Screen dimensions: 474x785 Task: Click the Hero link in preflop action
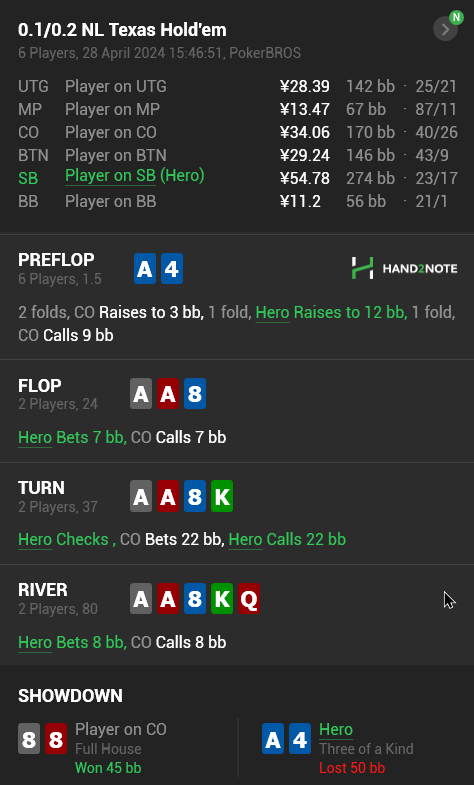point(272,312)
